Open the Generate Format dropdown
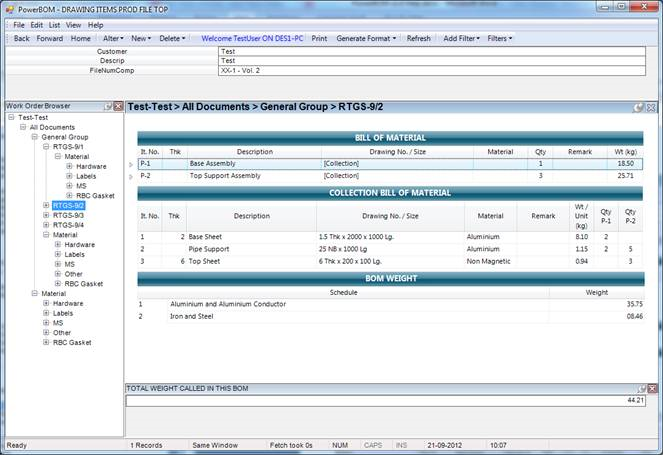663x455 pixels. click(366, 38)
